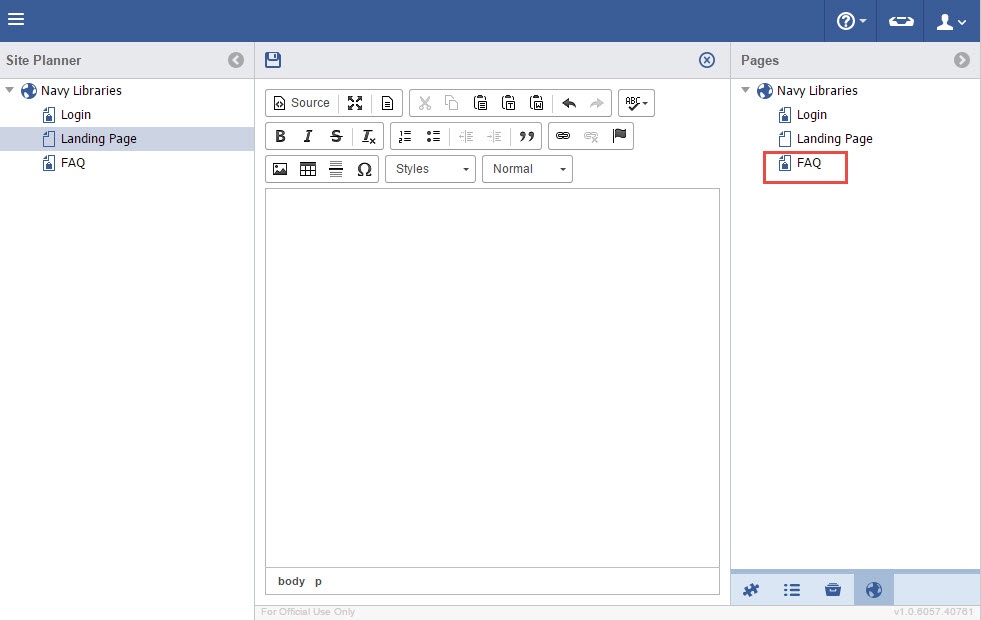The height and width of the screenshot is (620, 981).
Task: Click inside the empty editor text area
Action: click(x=492, y=377)
